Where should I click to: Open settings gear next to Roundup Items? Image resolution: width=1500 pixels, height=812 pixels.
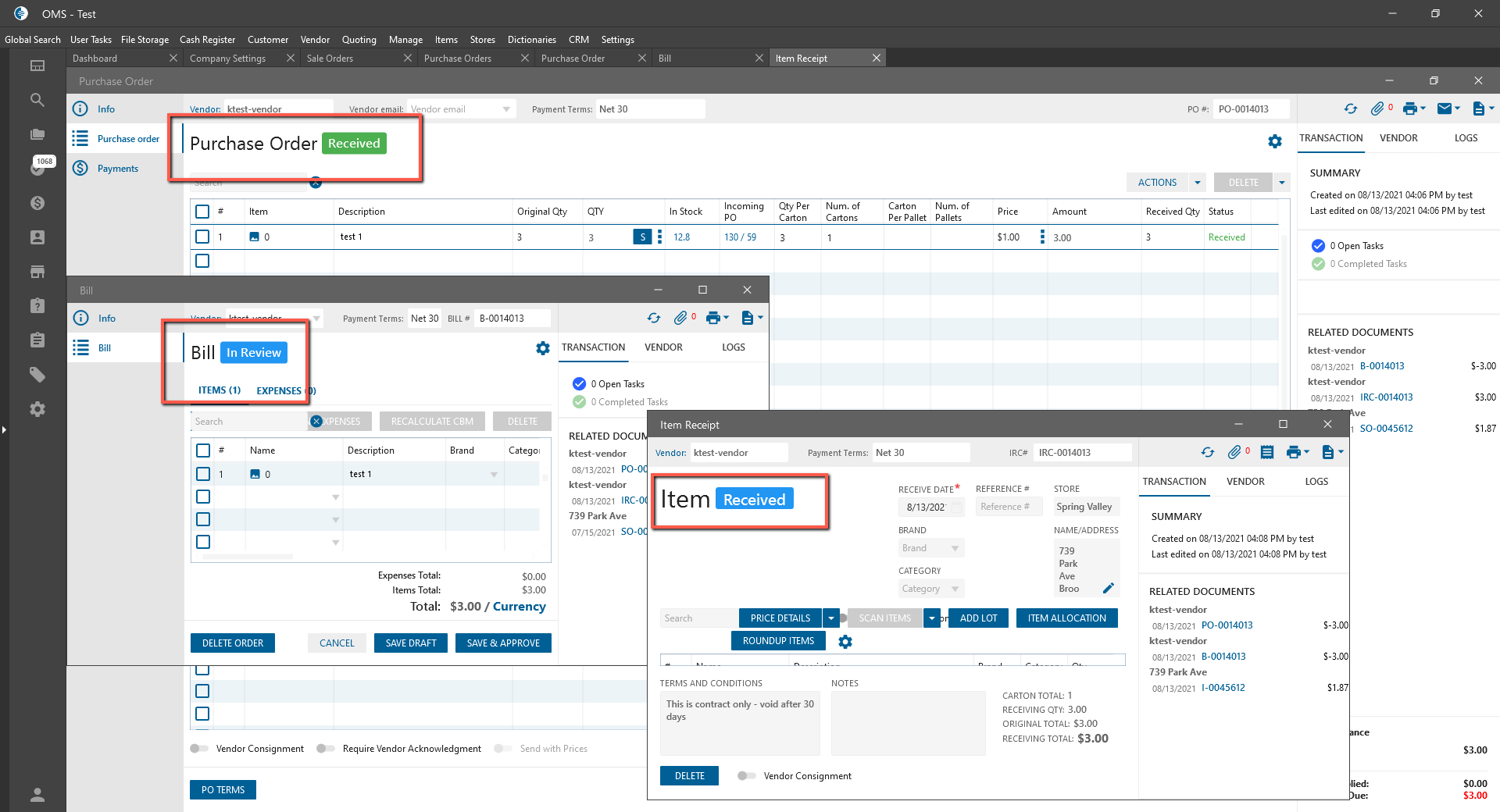coord(845,641)
